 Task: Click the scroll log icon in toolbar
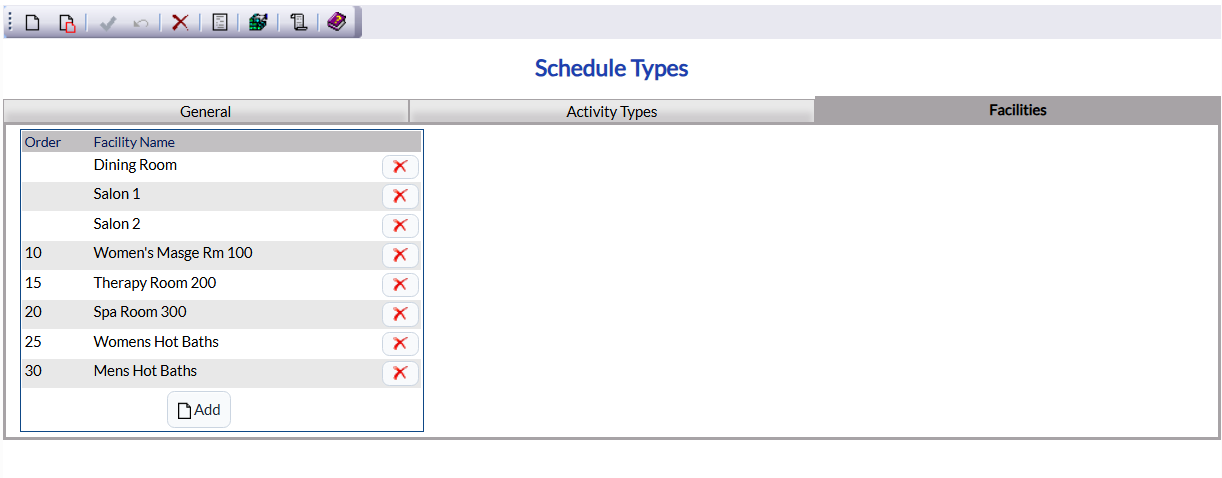298,22
